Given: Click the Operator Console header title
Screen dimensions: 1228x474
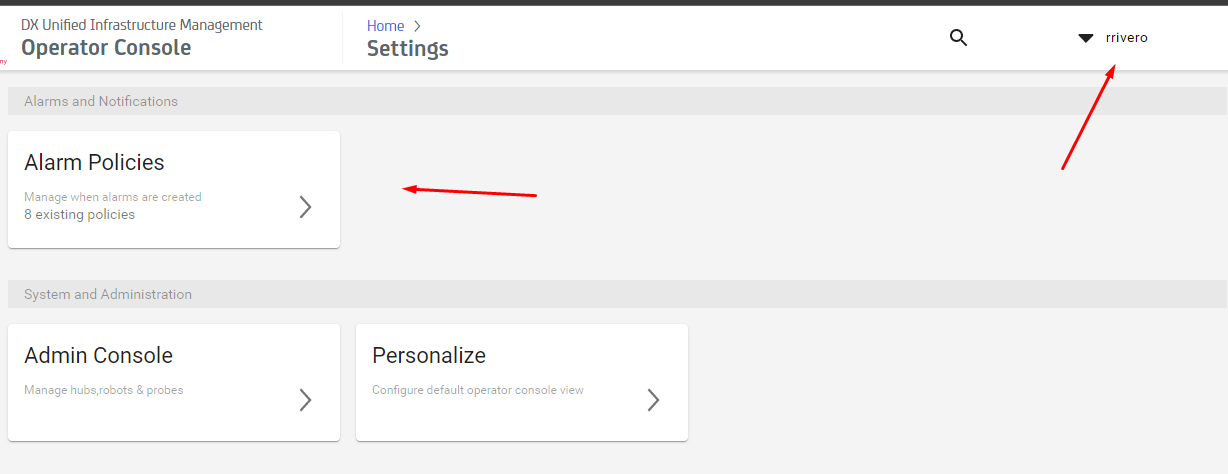Looking at the screenshot, I should 106,47.
